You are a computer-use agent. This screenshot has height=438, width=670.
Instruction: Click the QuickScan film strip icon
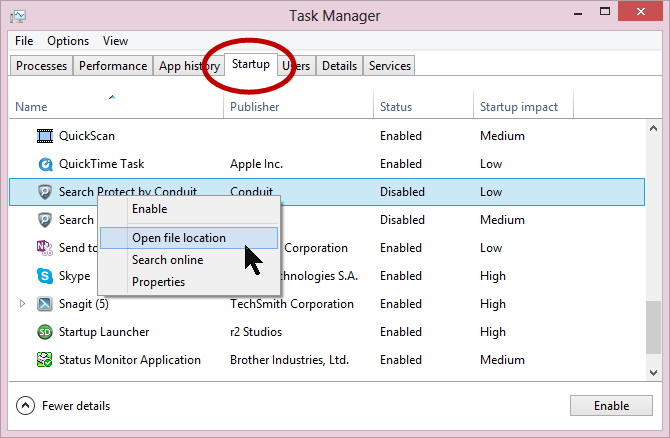[45, 136]
